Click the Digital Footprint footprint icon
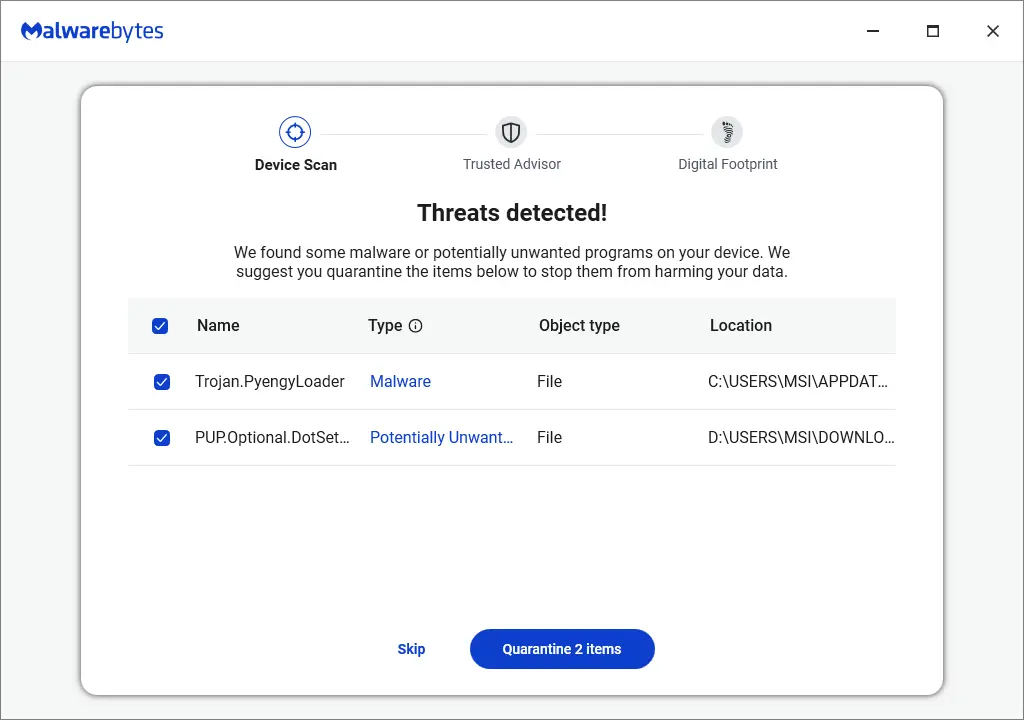 pos(727,133)
